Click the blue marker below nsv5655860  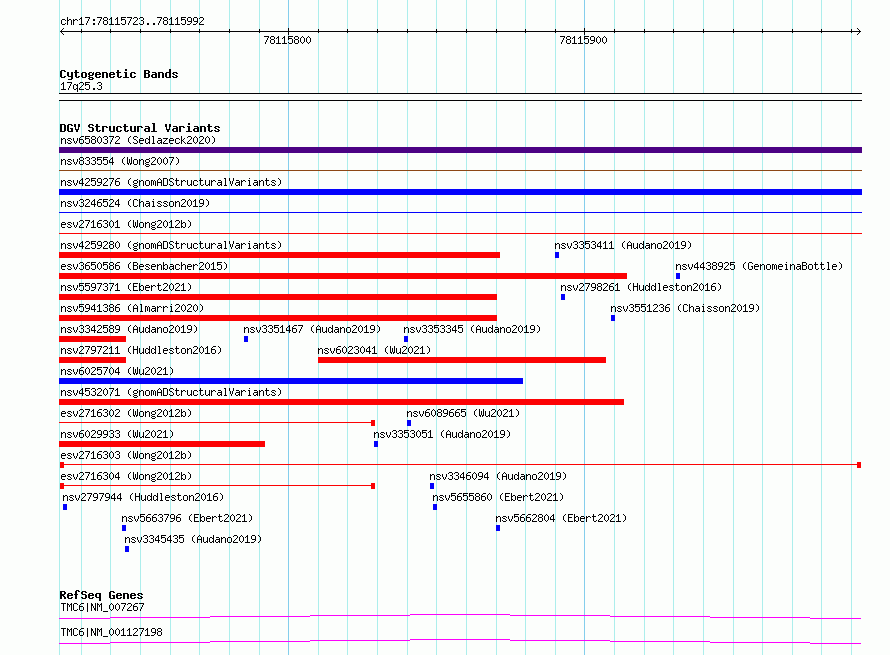coord(435,507)
